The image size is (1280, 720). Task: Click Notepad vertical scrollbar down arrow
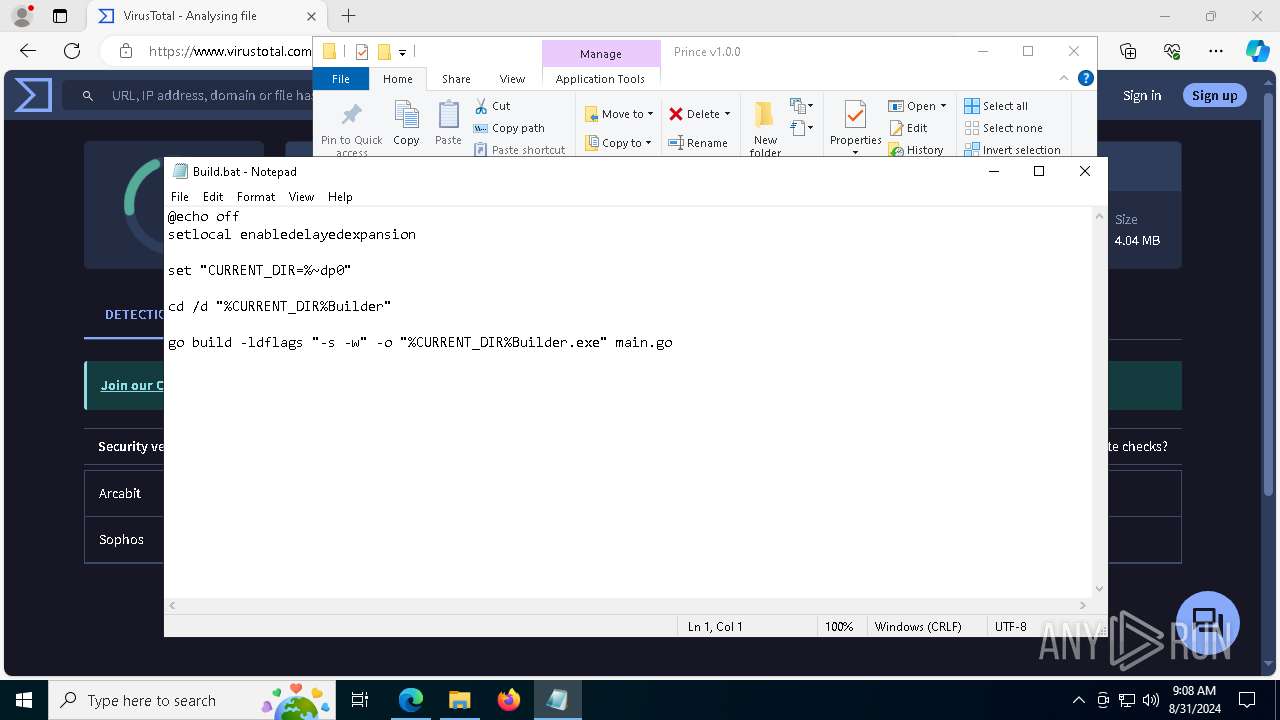click(1100, 589)
